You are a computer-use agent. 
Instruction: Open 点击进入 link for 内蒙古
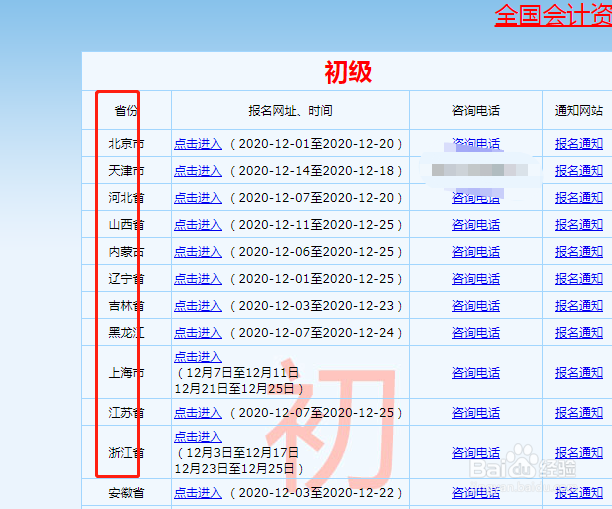tap(198, 252)
